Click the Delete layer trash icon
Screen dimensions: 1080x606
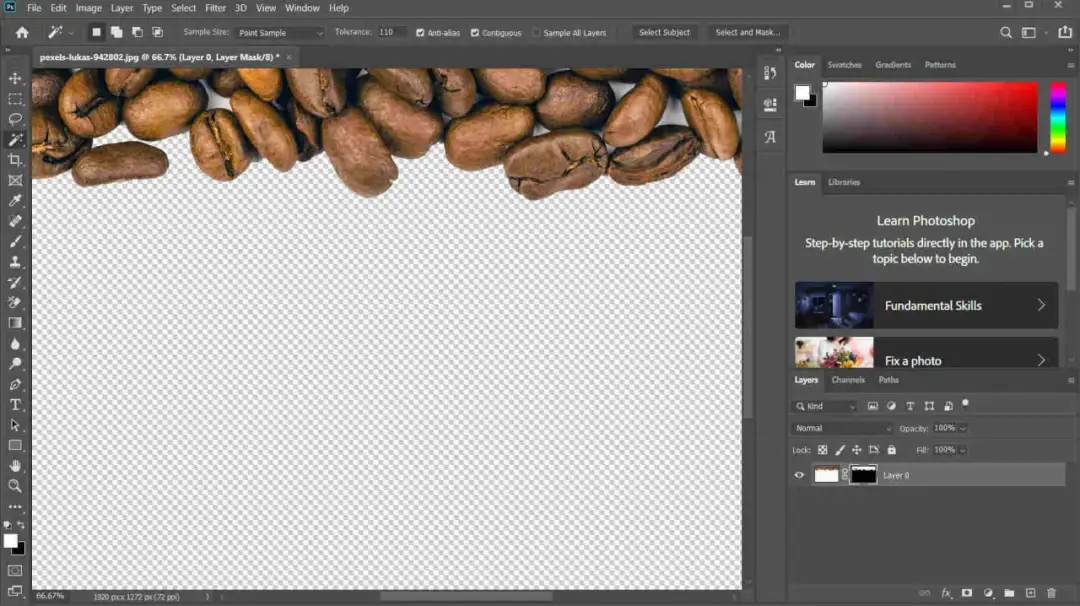[1052, 592]
